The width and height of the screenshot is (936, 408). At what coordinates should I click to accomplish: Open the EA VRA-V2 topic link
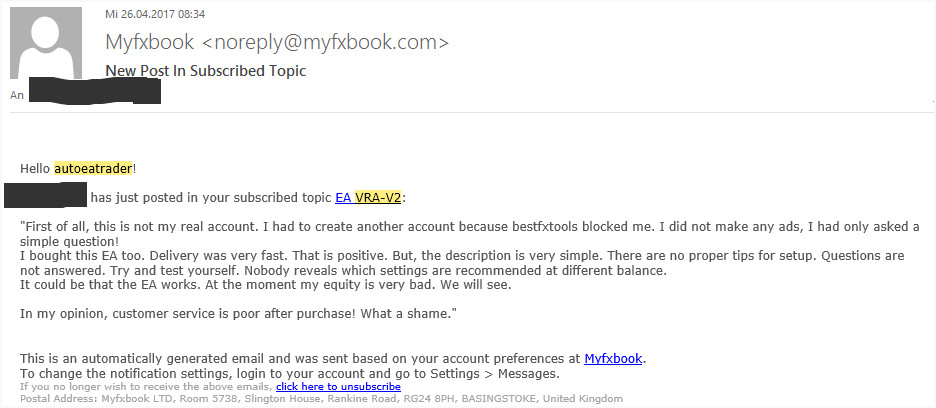(x=368, y=198)
